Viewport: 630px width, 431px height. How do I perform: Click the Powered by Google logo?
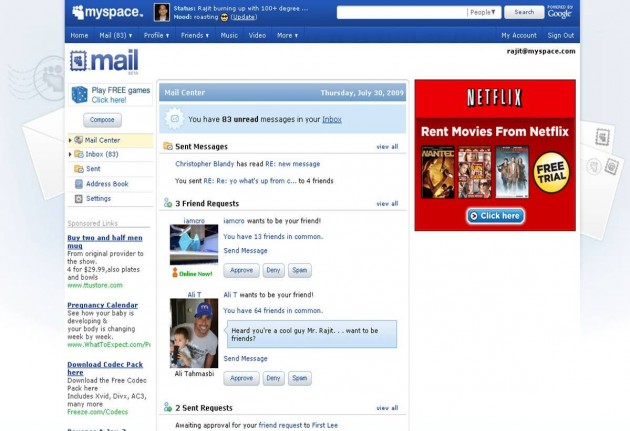point(560,12)
